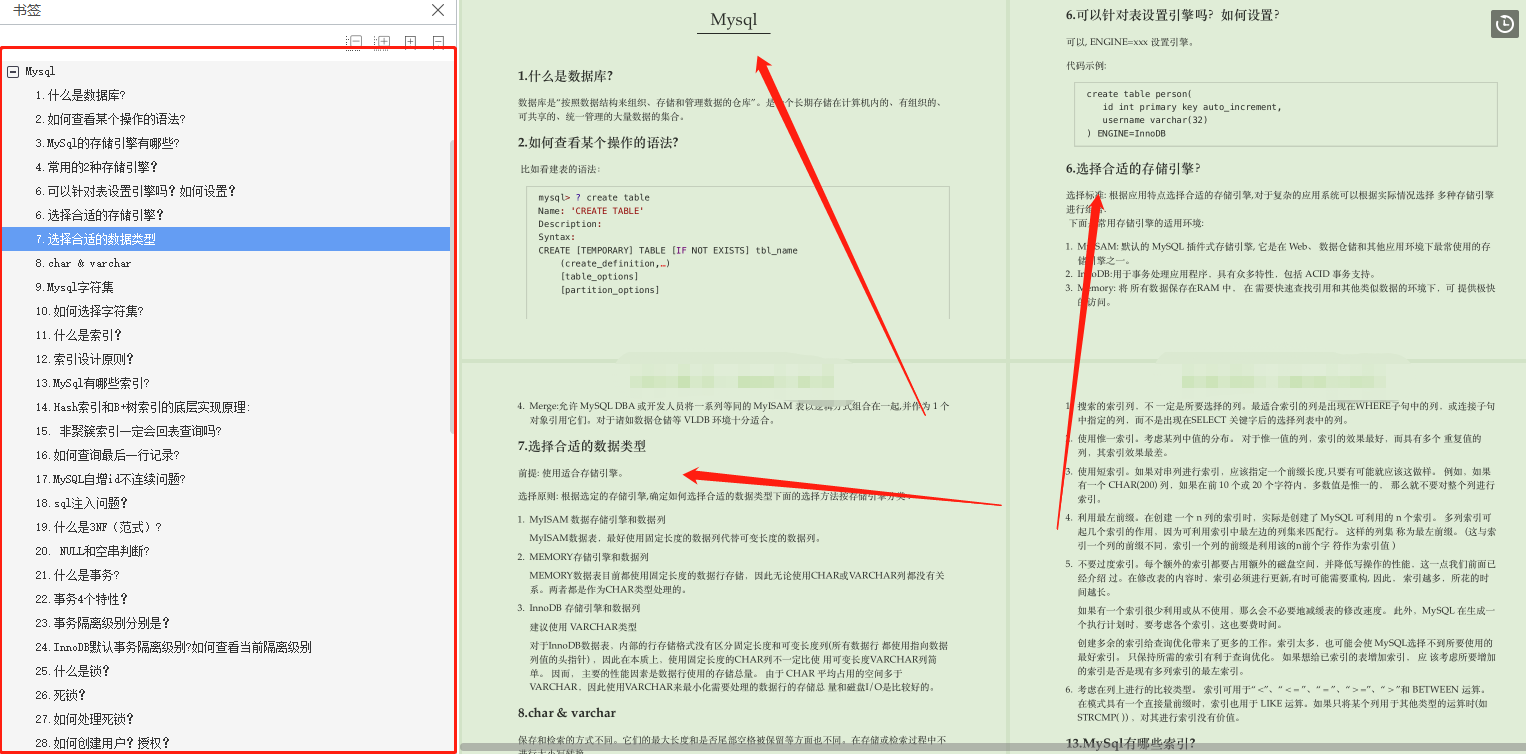Viewport: 1526px width, 755px height.
Task: Open bookmark 16.如何查询最后一行记录?
Action: (x=107, y=455)
